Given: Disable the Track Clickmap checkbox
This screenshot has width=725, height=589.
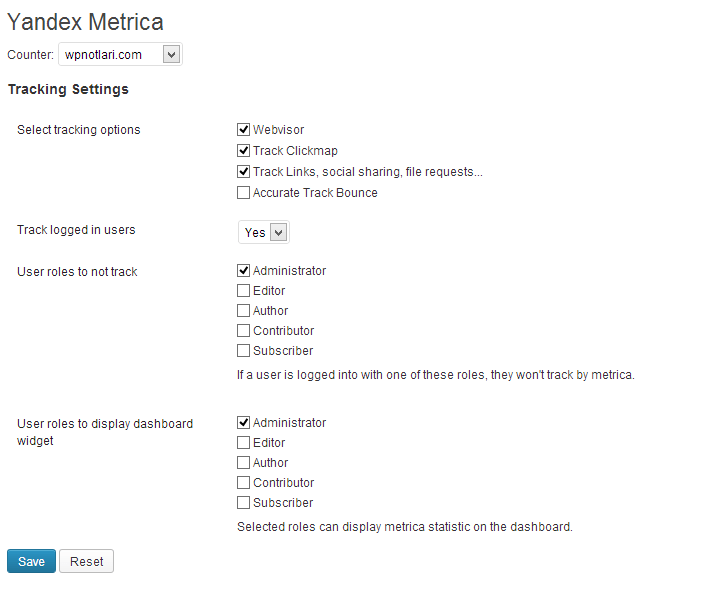Looking at the screenshot, I should pos(243,150).
